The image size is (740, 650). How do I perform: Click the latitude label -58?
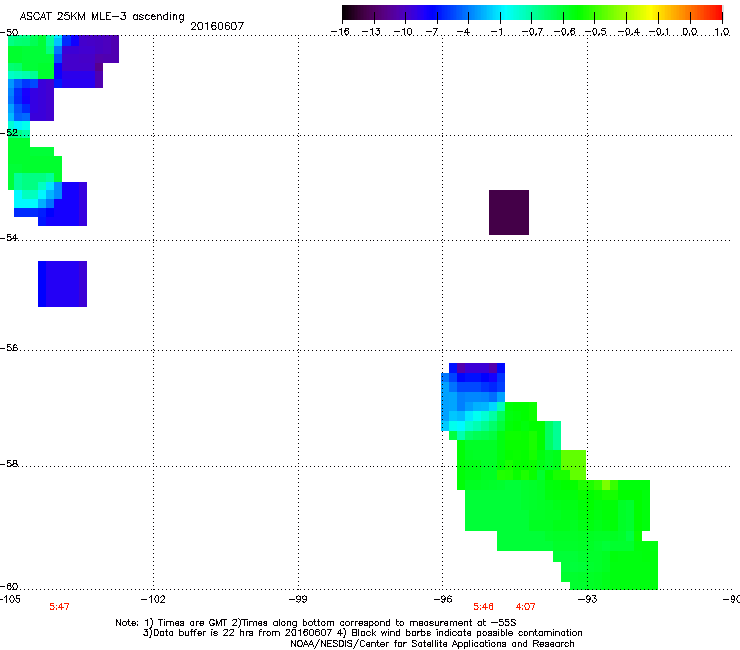coord(10,464)
